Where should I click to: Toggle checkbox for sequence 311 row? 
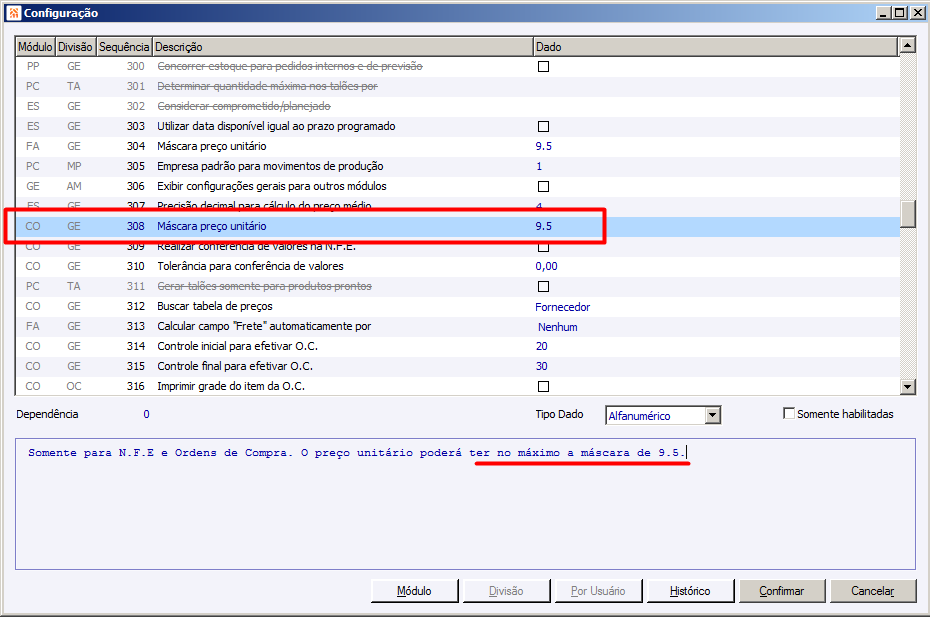(543, 287)
